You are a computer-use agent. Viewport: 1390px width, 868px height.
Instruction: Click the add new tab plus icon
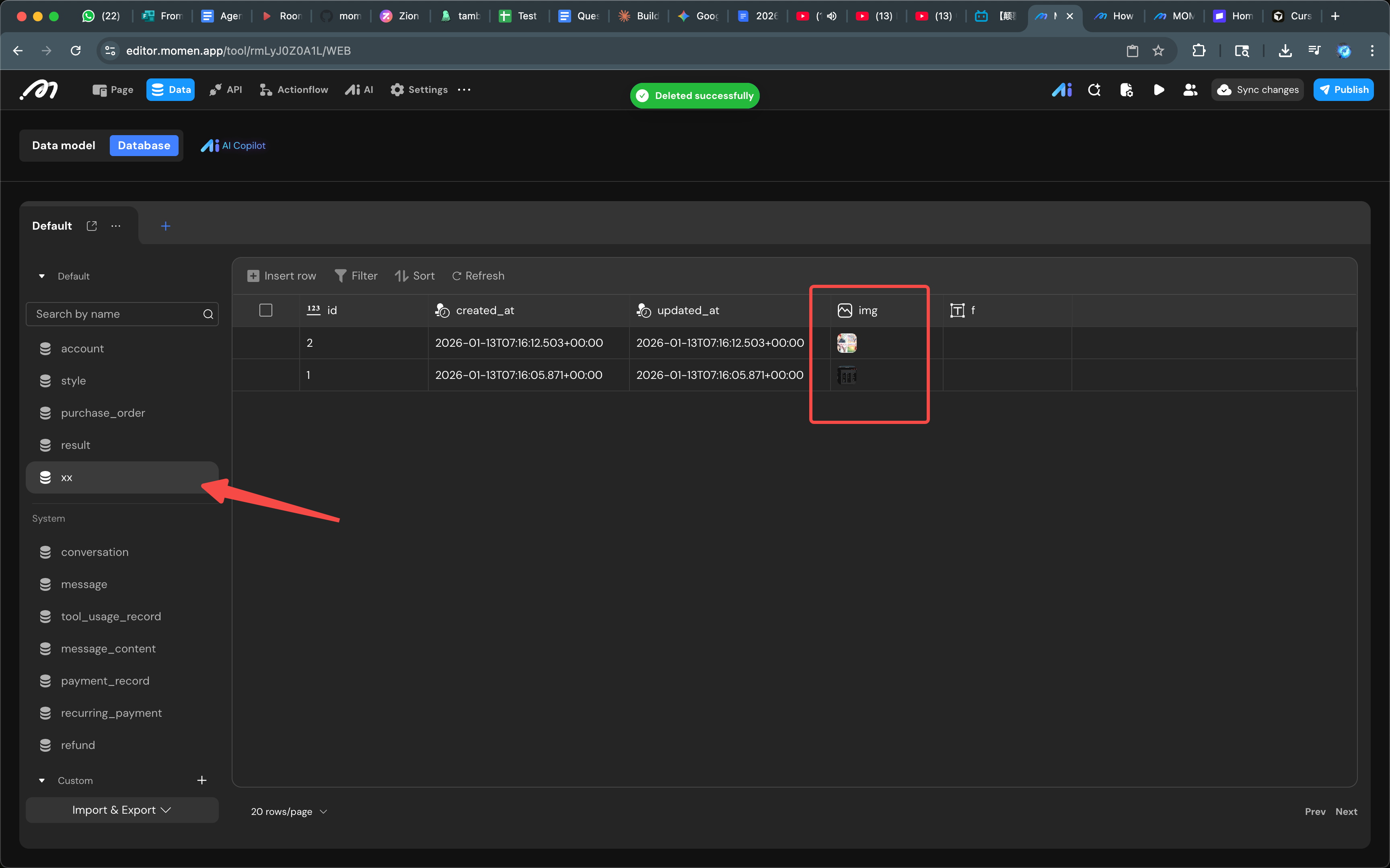(x=165, y=226)
